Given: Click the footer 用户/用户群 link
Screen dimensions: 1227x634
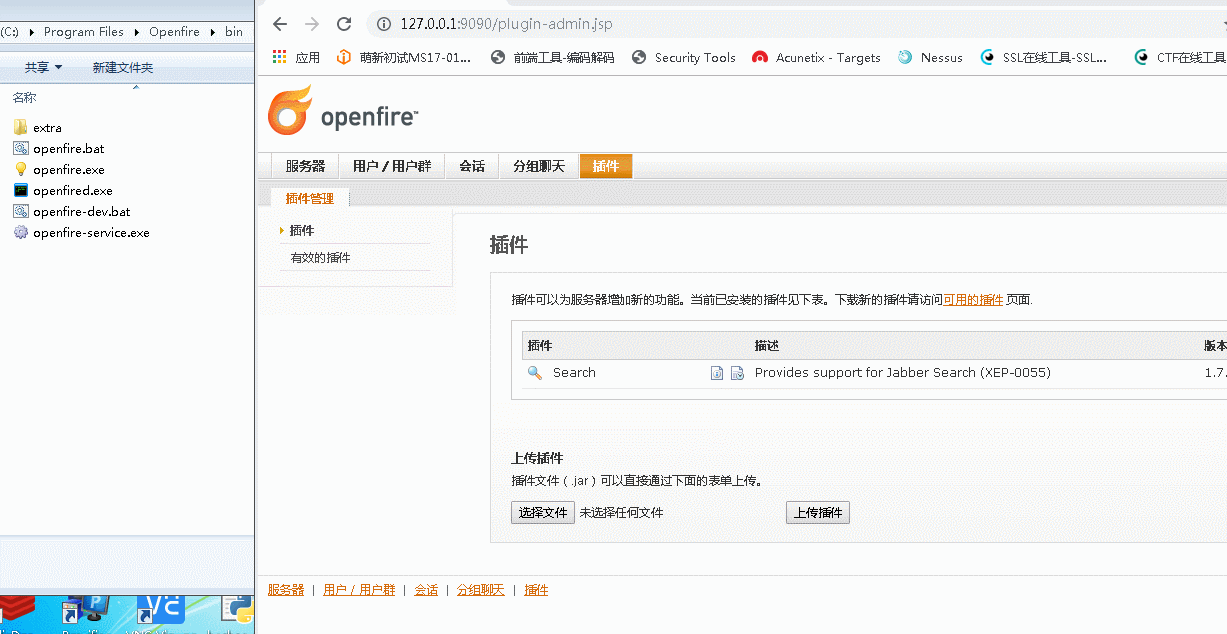Looking at the screenshot, I should [x=359, y=590].
